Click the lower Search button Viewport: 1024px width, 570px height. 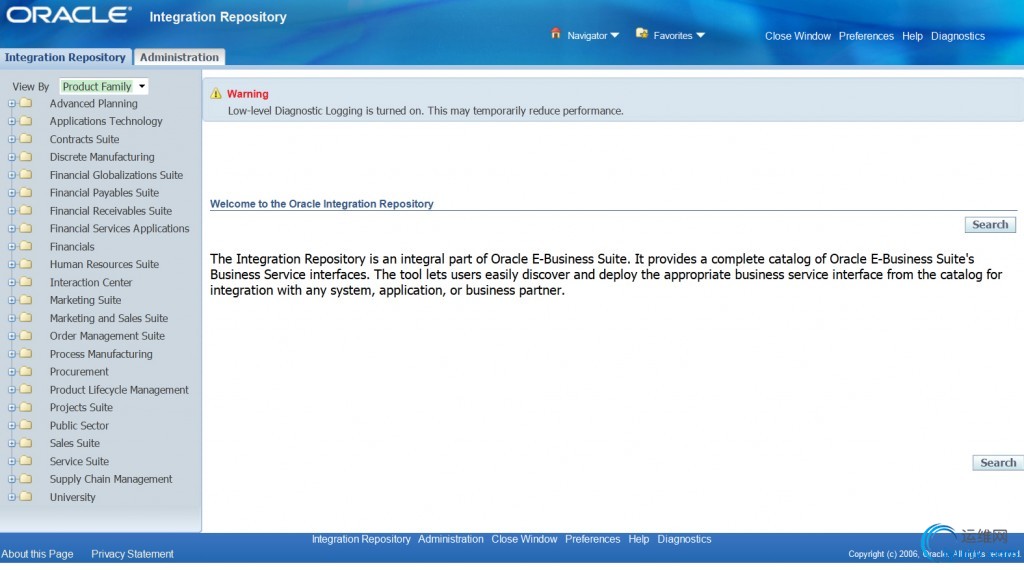click(x=997, y=462)
